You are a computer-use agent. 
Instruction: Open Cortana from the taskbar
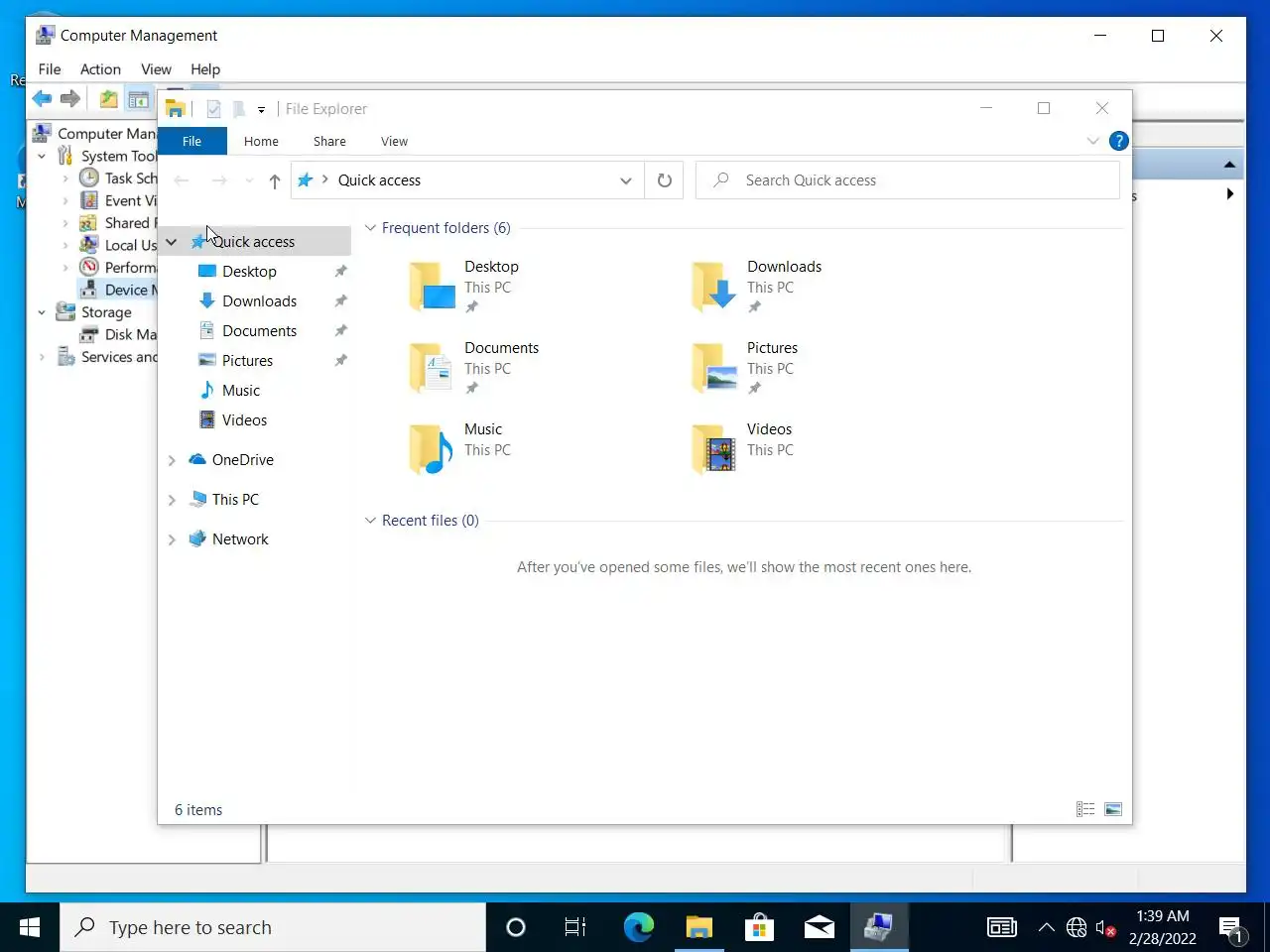point(516,927)
